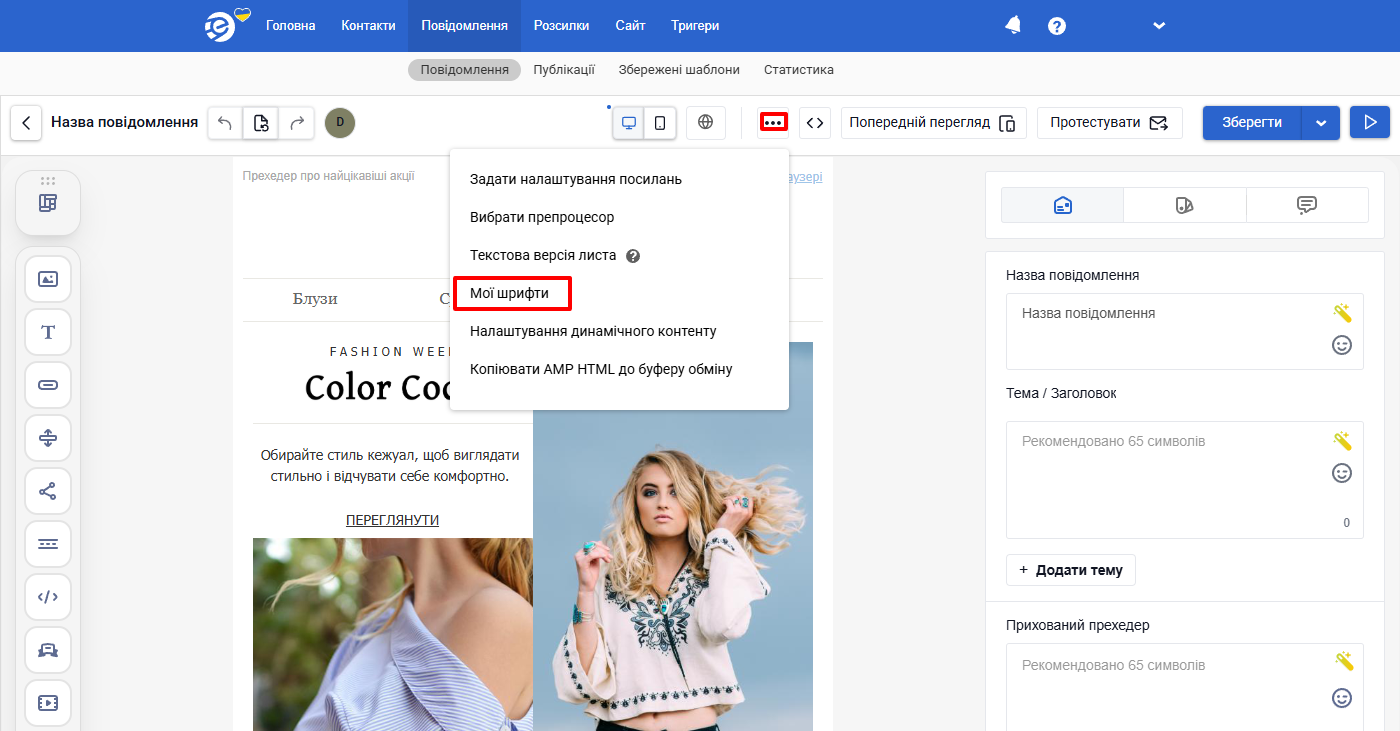
Task: Select the HTML code block icon
Action: pos(48,597)
